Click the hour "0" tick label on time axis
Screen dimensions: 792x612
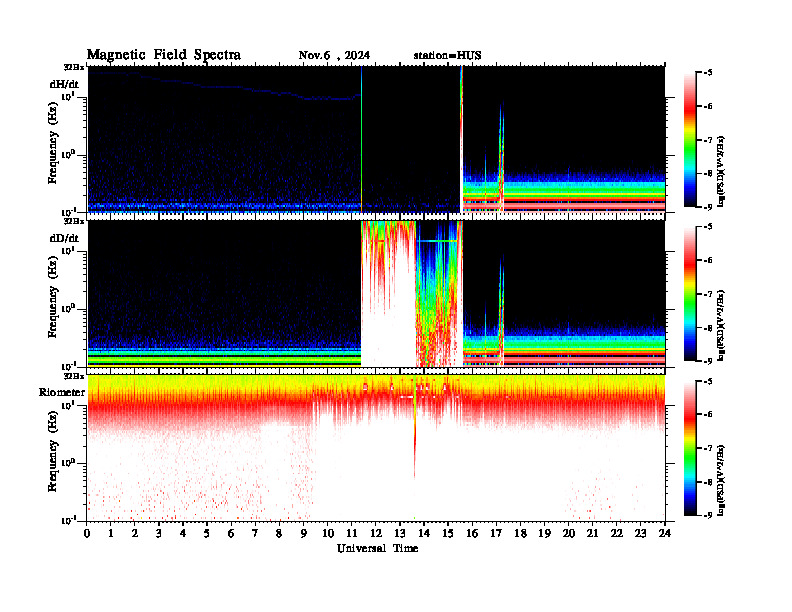(87, 534)
